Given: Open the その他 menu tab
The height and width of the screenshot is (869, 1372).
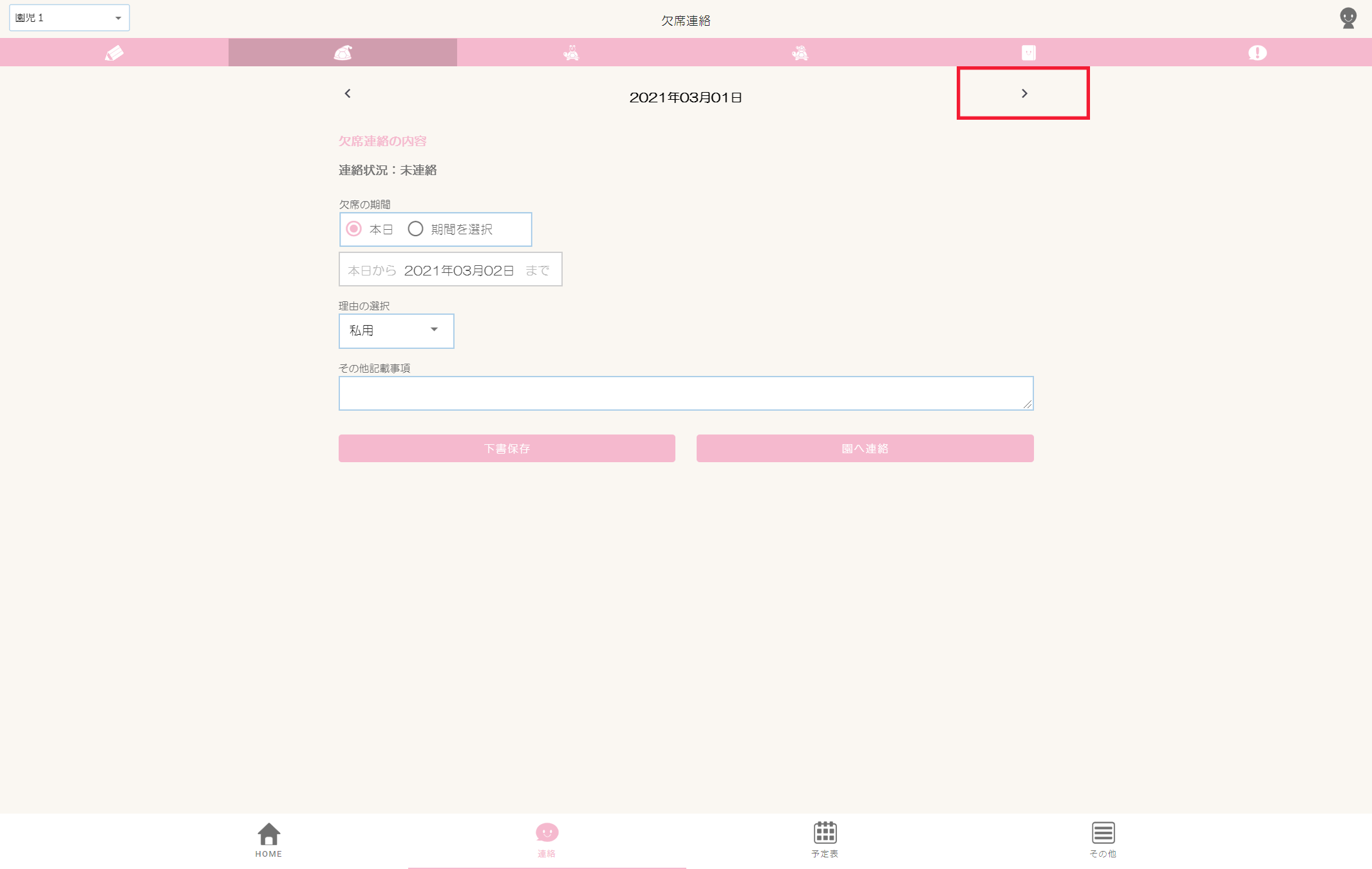Looking at the screenshot, I should tap(1103, 840).
